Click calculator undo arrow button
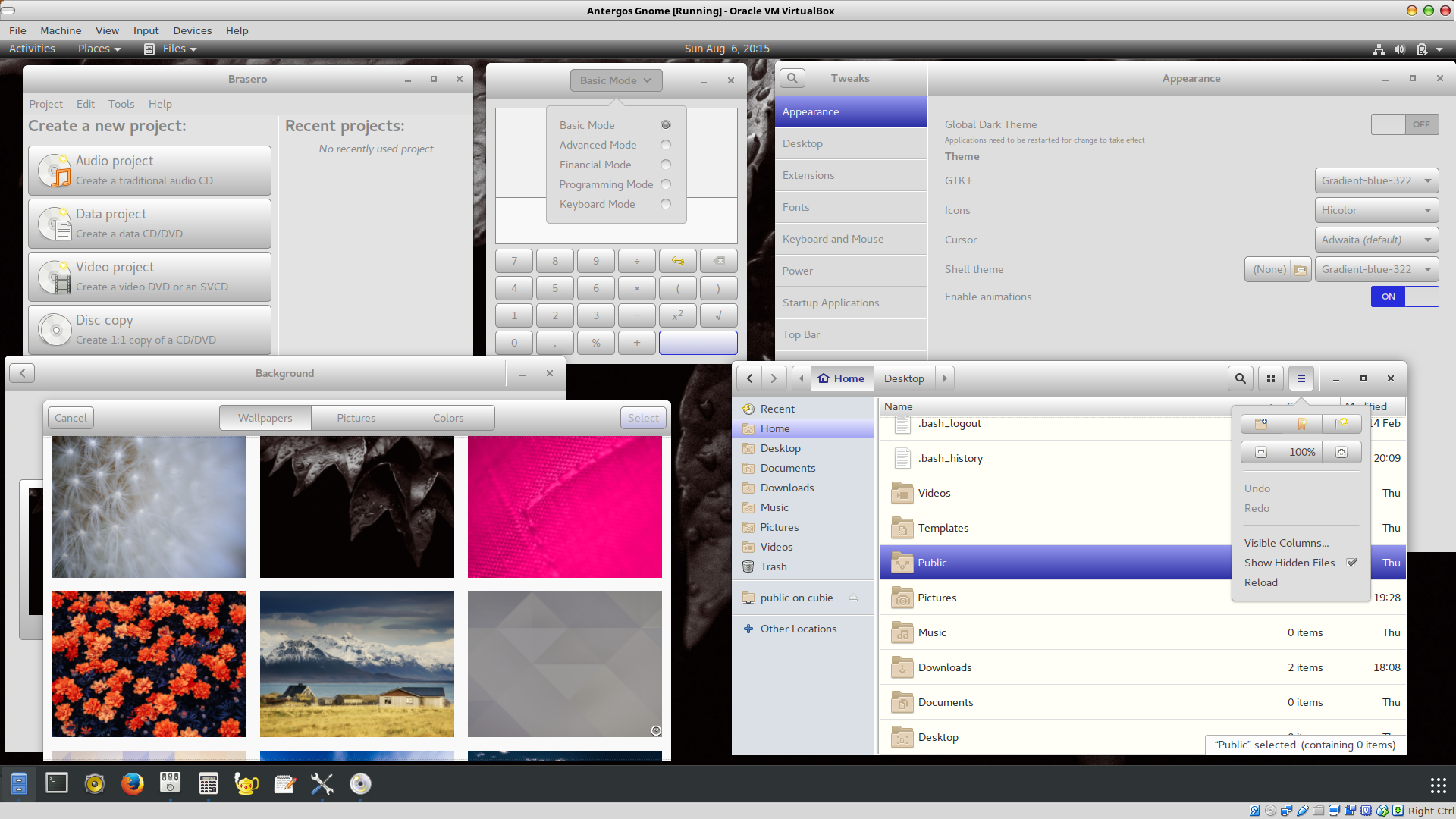 pos(678,261)
